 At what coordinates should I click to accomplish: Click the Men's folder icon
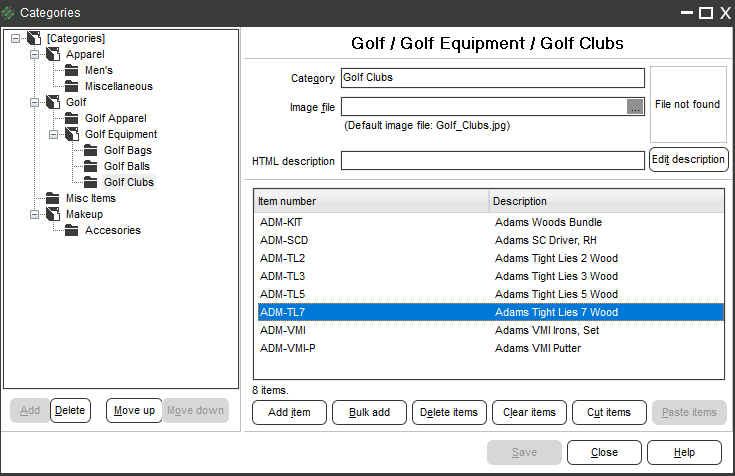pos(72,70)
